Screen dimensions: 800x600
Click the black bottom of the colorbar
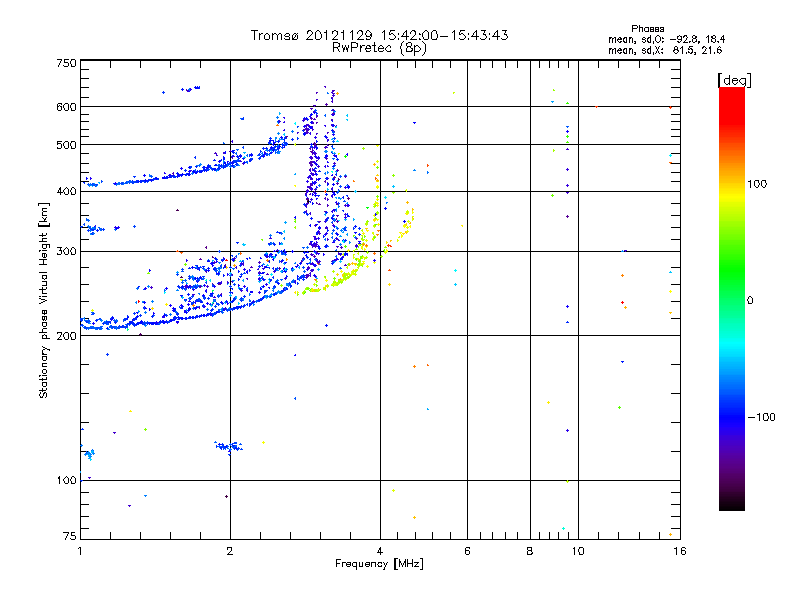(x=732, y=503)
